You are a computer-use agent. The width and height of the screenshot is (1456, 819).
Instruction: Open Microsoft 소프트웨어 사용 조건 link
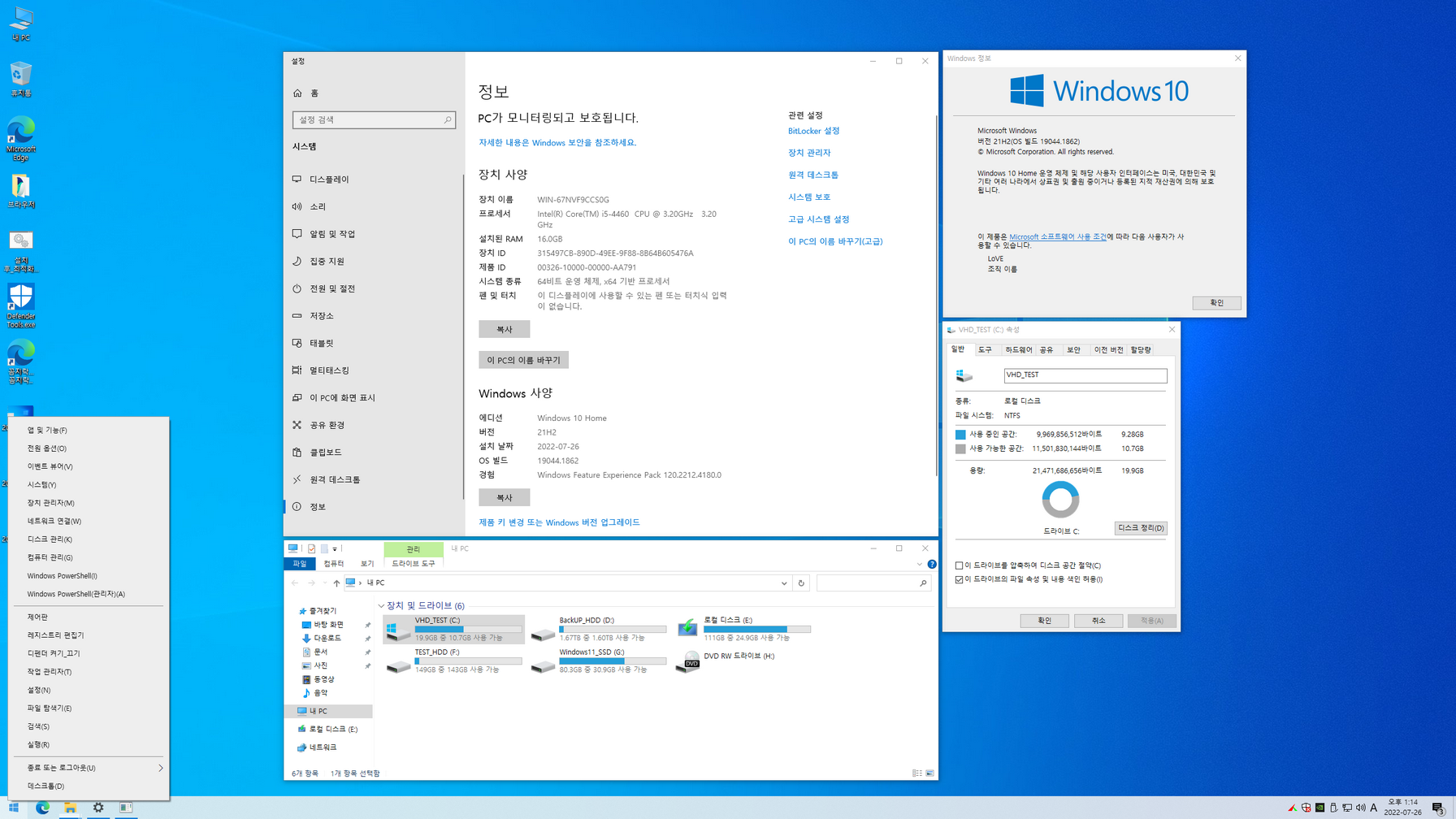1057,237
